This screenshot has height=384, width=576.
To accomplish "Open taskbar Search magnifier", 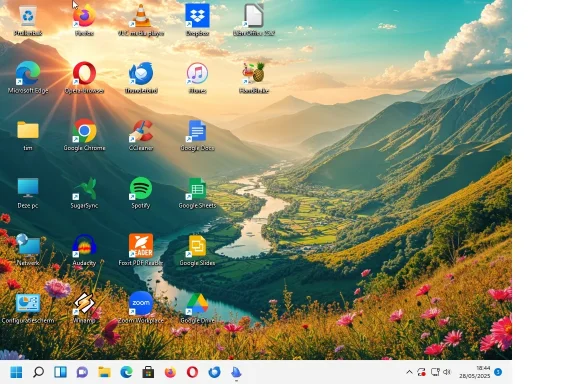I will tap(38, 372).
